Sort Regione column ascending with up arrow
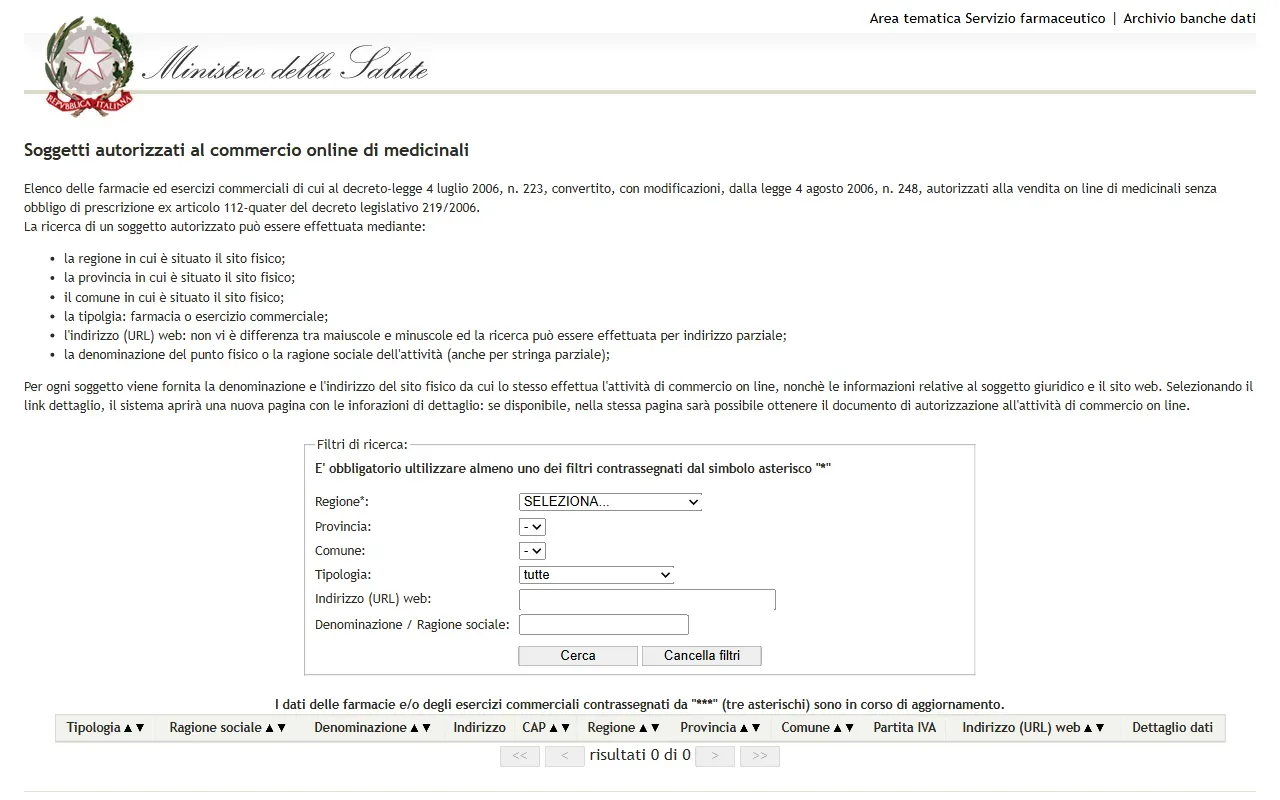This screenshot has height=800, width=1280. coord(643,728)
